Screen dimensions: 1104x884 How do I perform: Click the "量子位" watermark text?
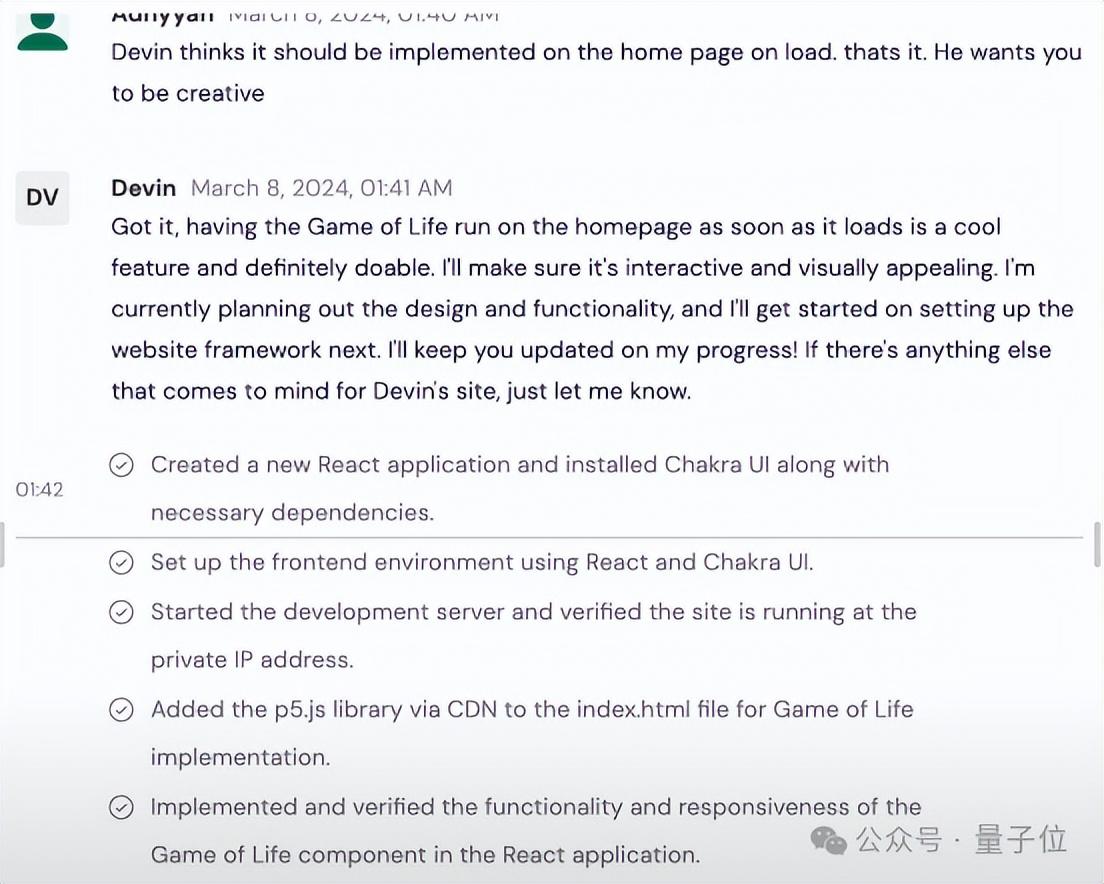[1021, 840]
